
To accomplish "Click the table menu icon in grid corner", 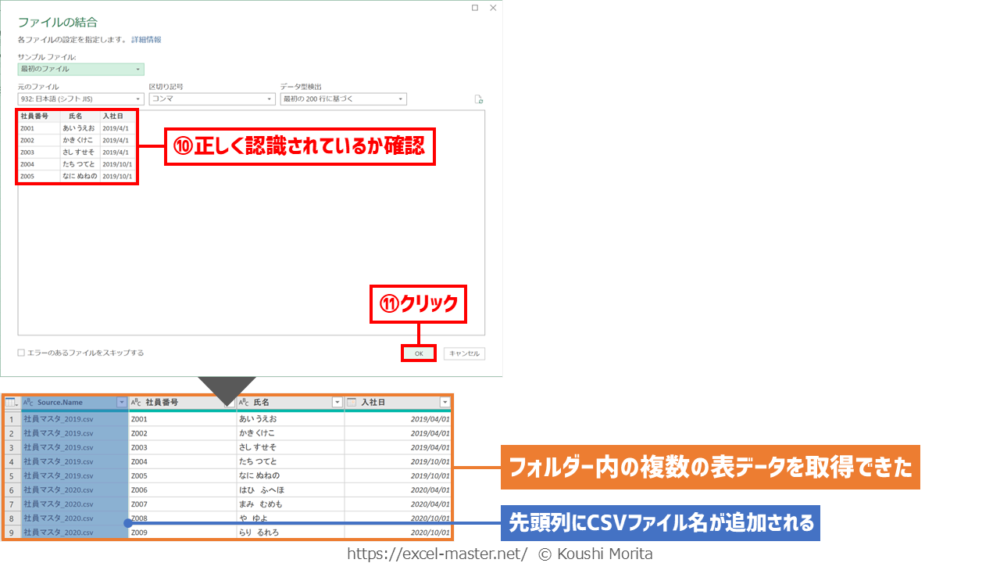I will (11, 402).
